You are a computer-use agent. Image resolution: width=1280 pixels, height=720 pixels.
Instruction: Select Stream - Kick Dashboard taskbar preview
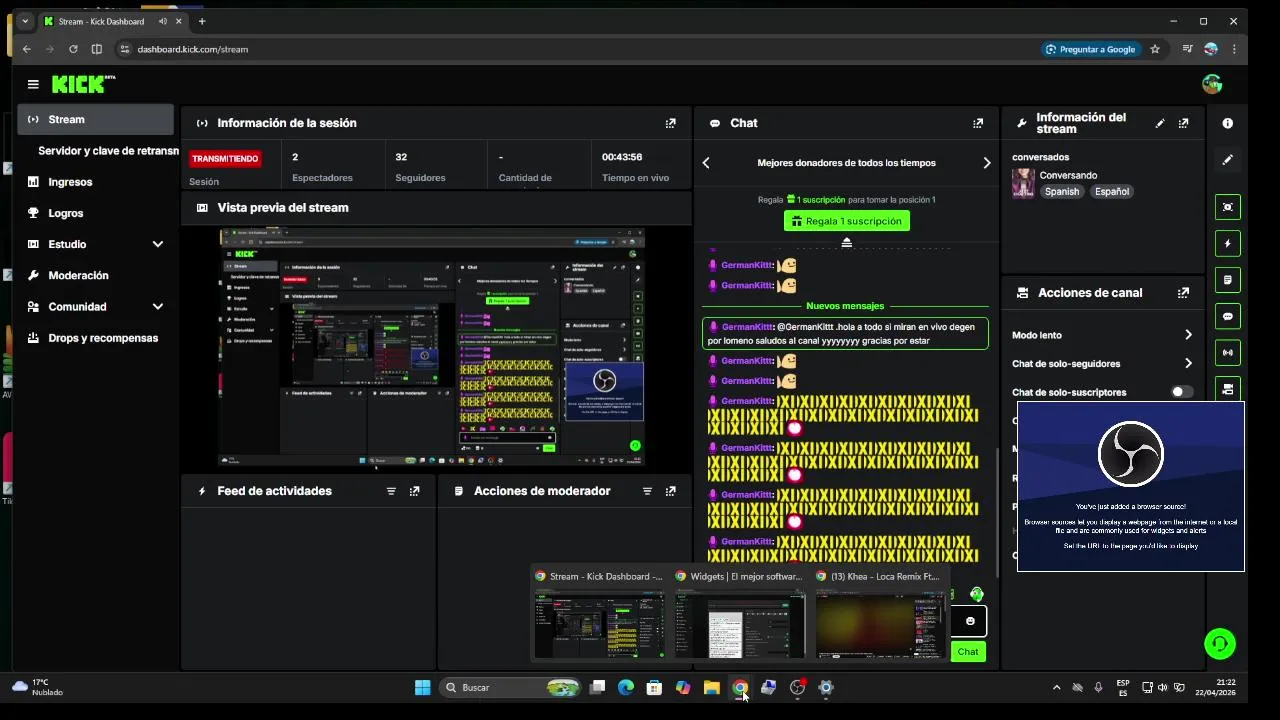coord(598,624)
